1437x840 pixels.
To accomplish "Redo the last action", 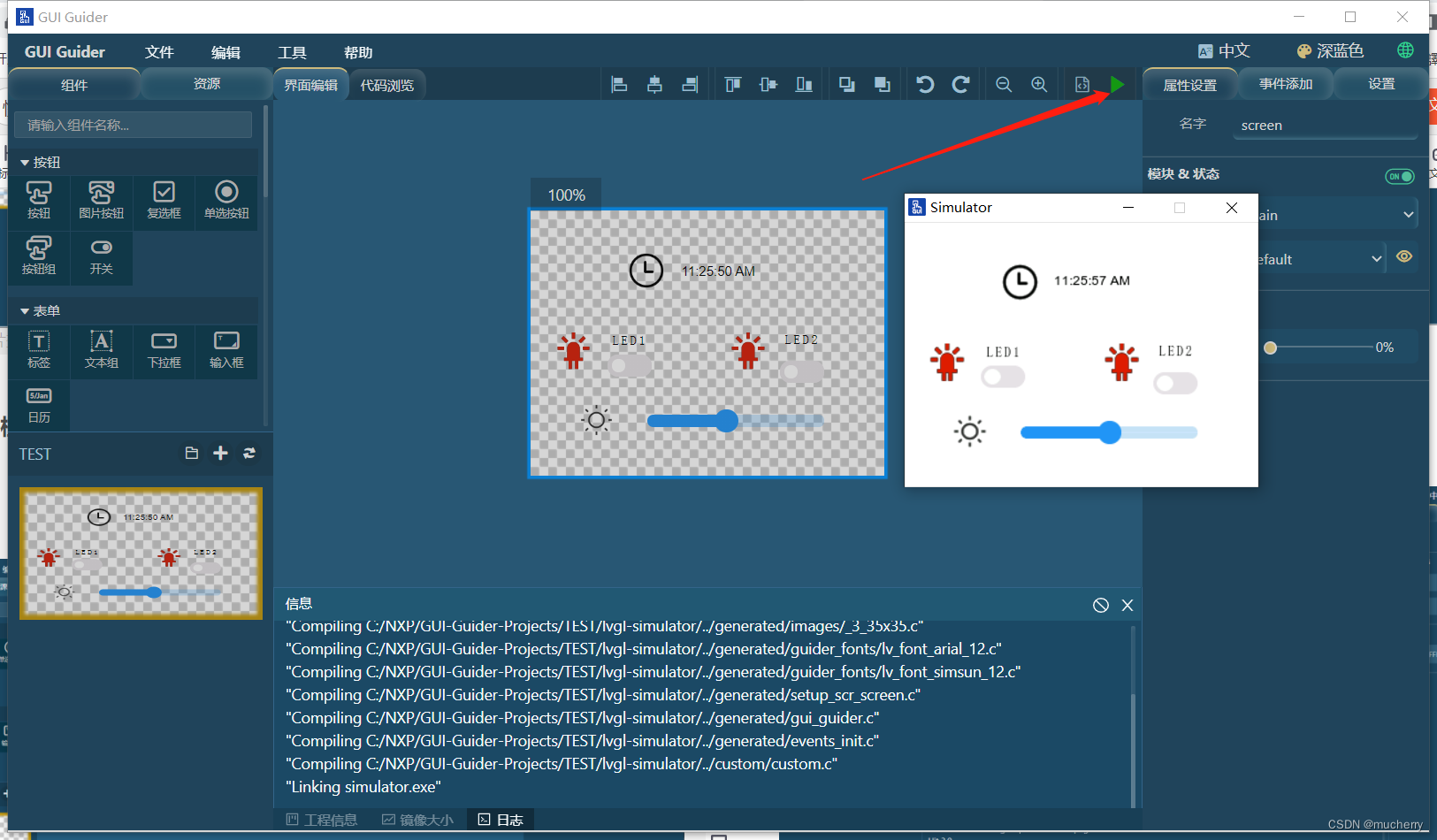I will [960, 85].
